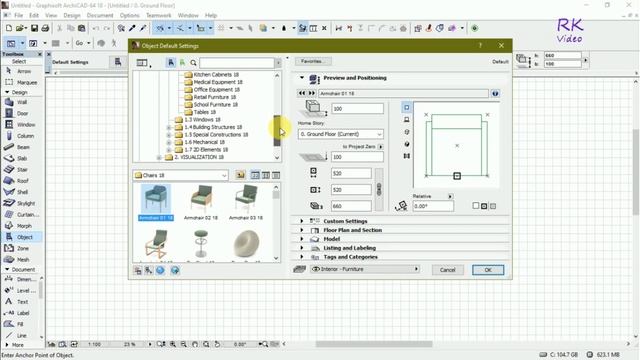Open Interior - Furniture layer dropdown
Image resolution: width=640 pixels, height=360 pixels.
click(x=364, y=269)
